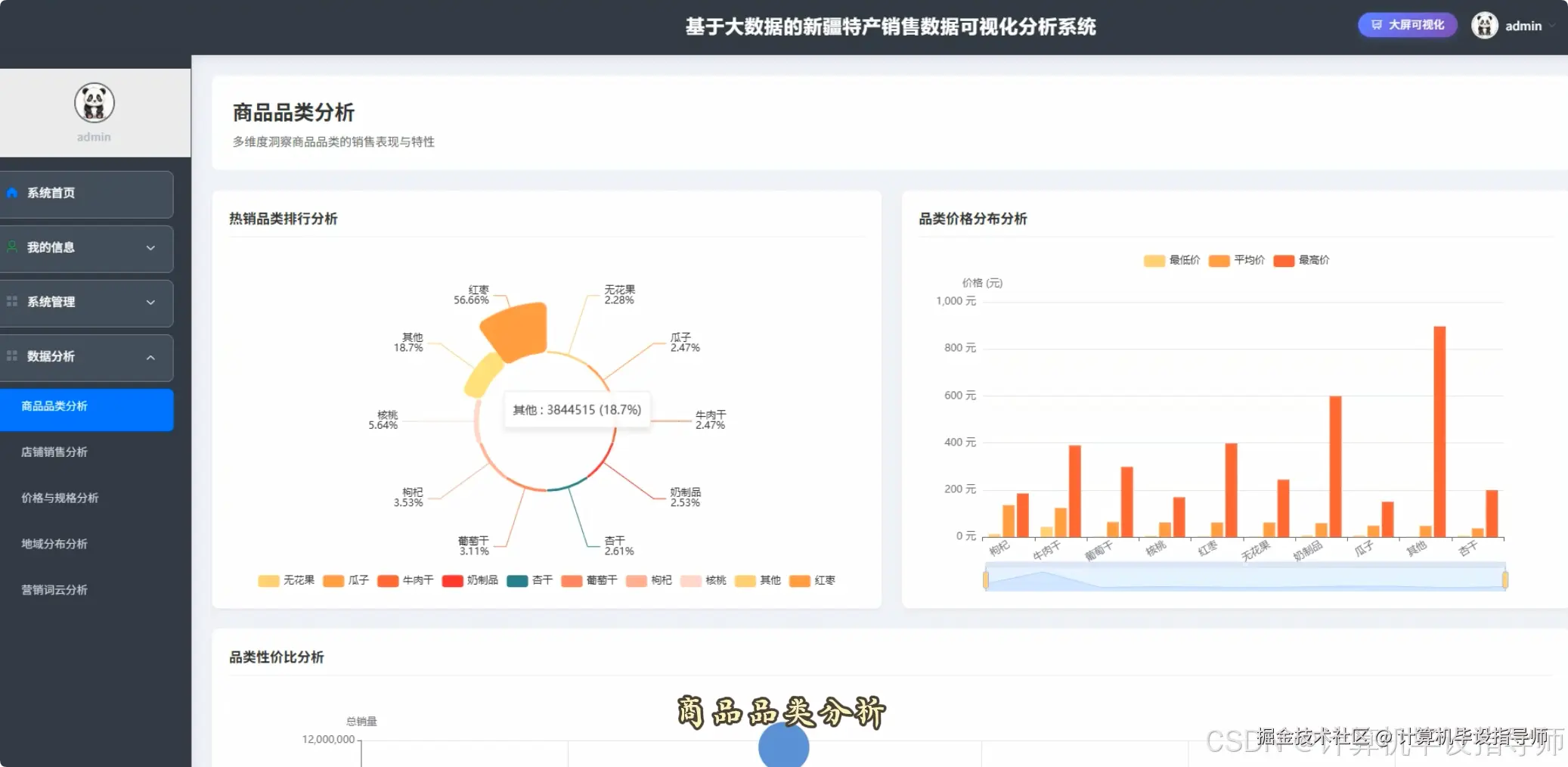
Task: Toggle 平均价 series in bar chart legend
Action: 1237,260
